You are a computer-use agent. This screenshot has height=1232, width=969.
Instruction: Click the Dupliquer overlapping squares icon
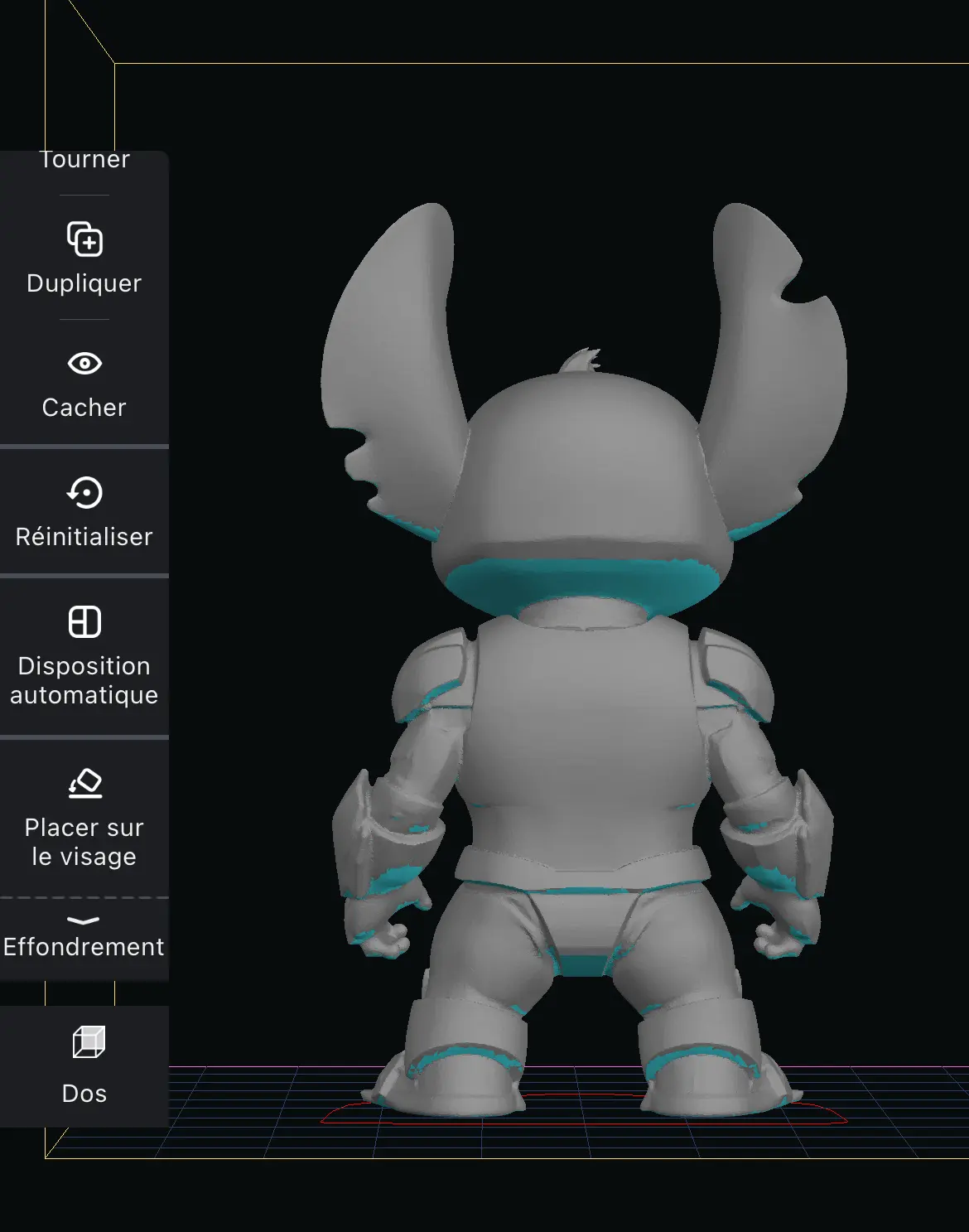[84, 239]
